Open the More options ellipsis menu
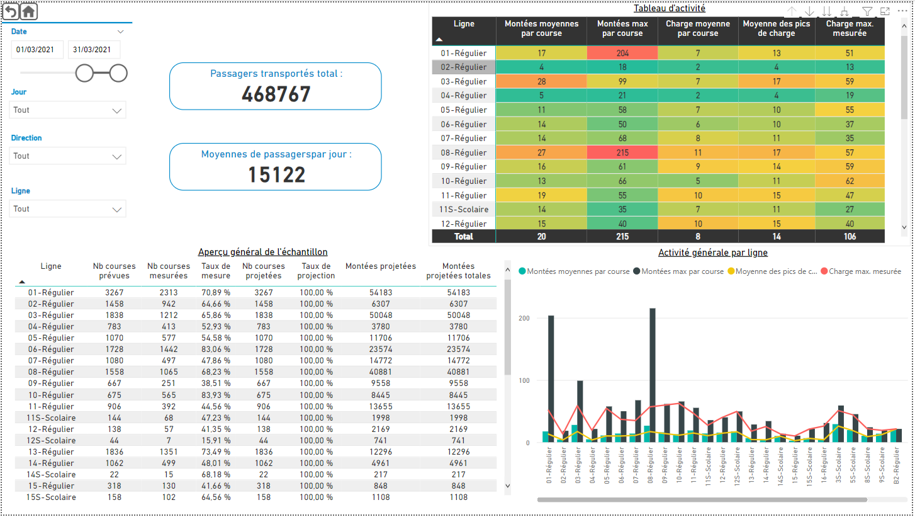Viewport: 915px width, 517px height. click(x=902, y=11)
